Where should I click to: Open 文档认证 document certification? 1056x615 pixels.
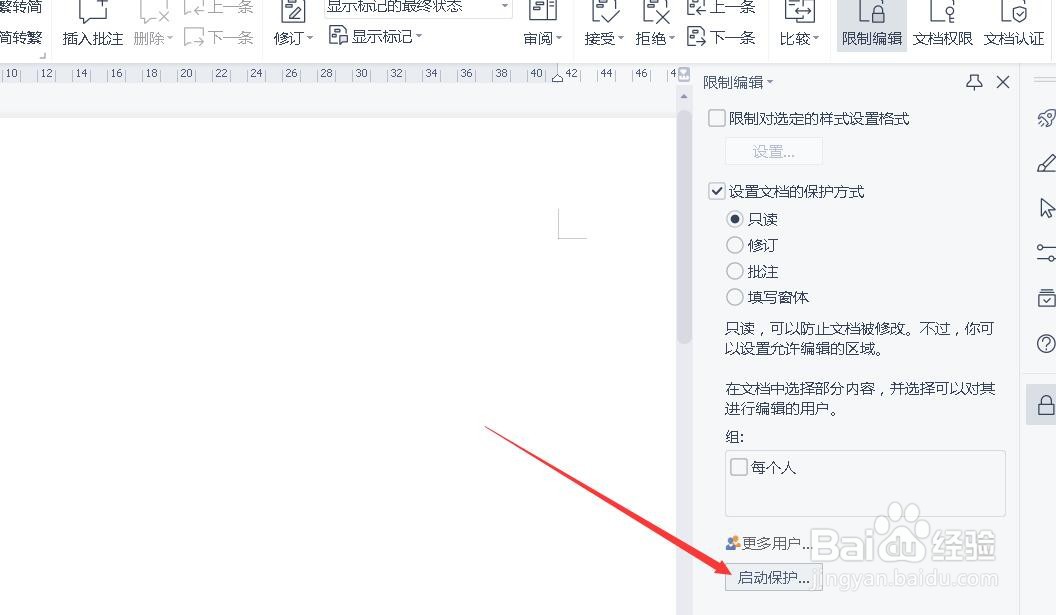click(1013, 23)
